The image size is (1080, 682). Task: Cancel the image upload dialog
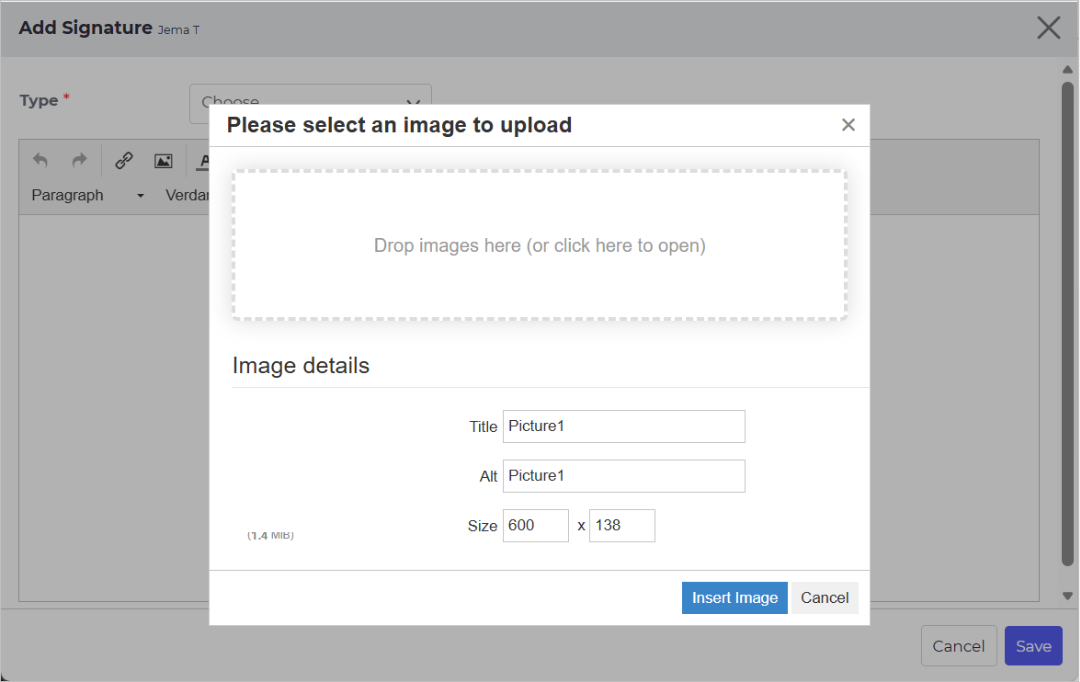tap(824, 598)
